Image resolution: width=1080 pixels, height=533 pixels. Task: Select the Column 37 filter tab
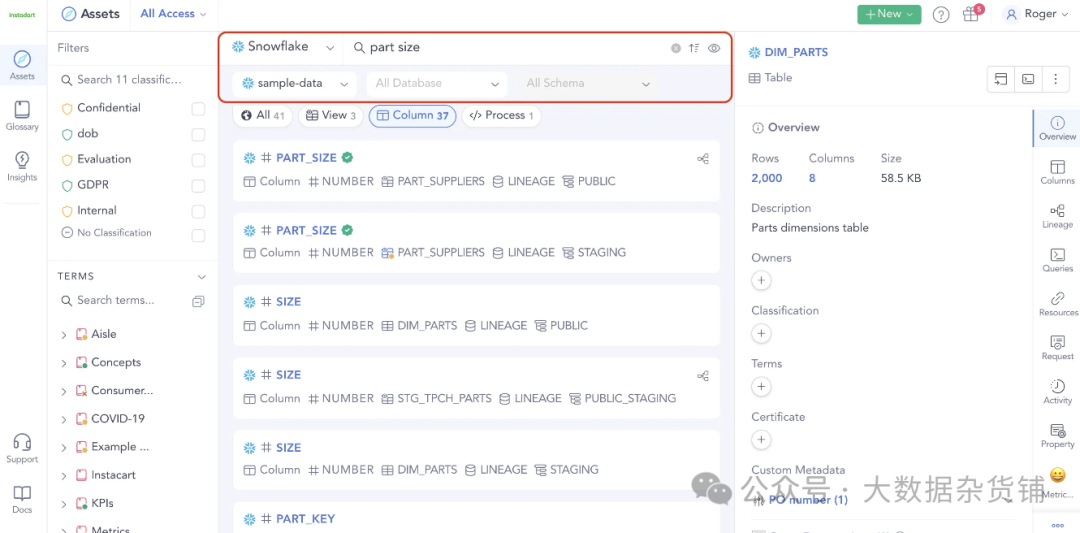(413, 116)
